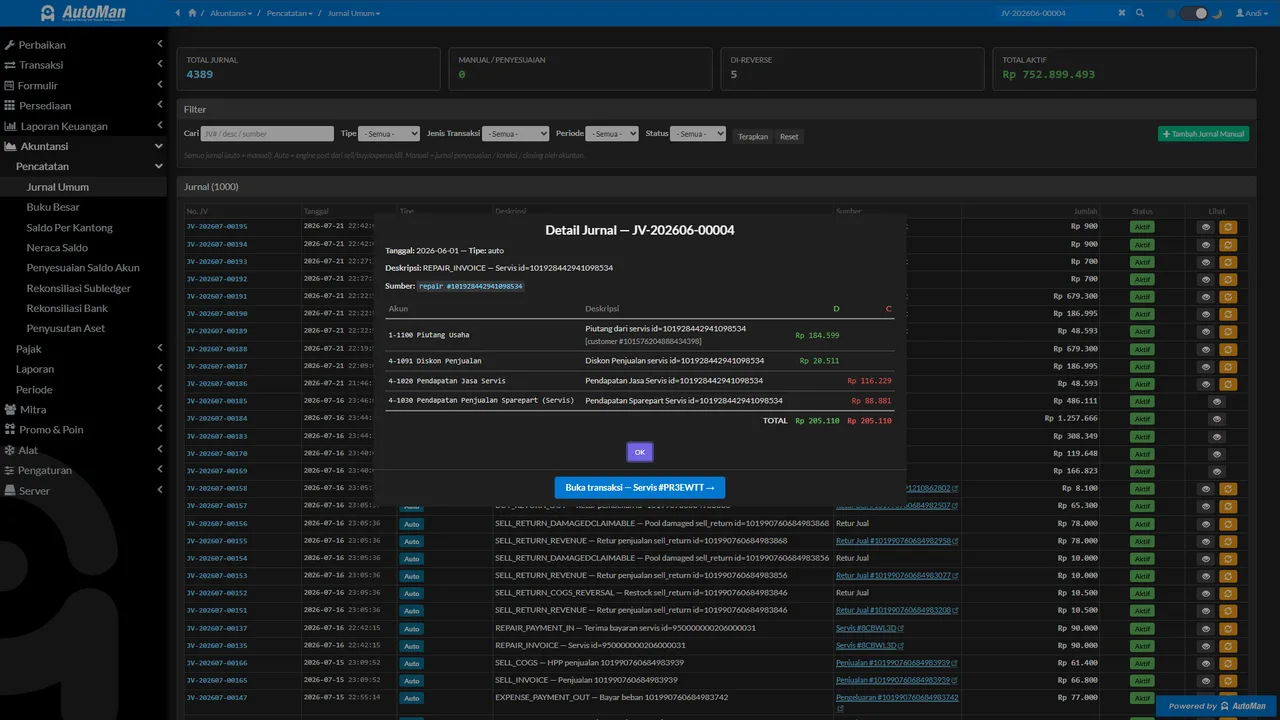Image resolution: width=1280 pixels, height=720 pixels.
Task: Open the Tipe filter dropdown
Action: pos(389,133)
